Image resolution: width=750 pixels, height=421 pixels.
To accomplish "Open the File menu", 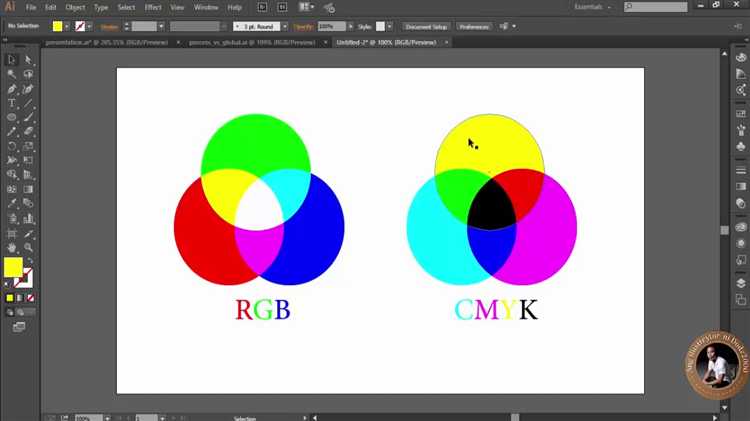I will pos(31,8).
